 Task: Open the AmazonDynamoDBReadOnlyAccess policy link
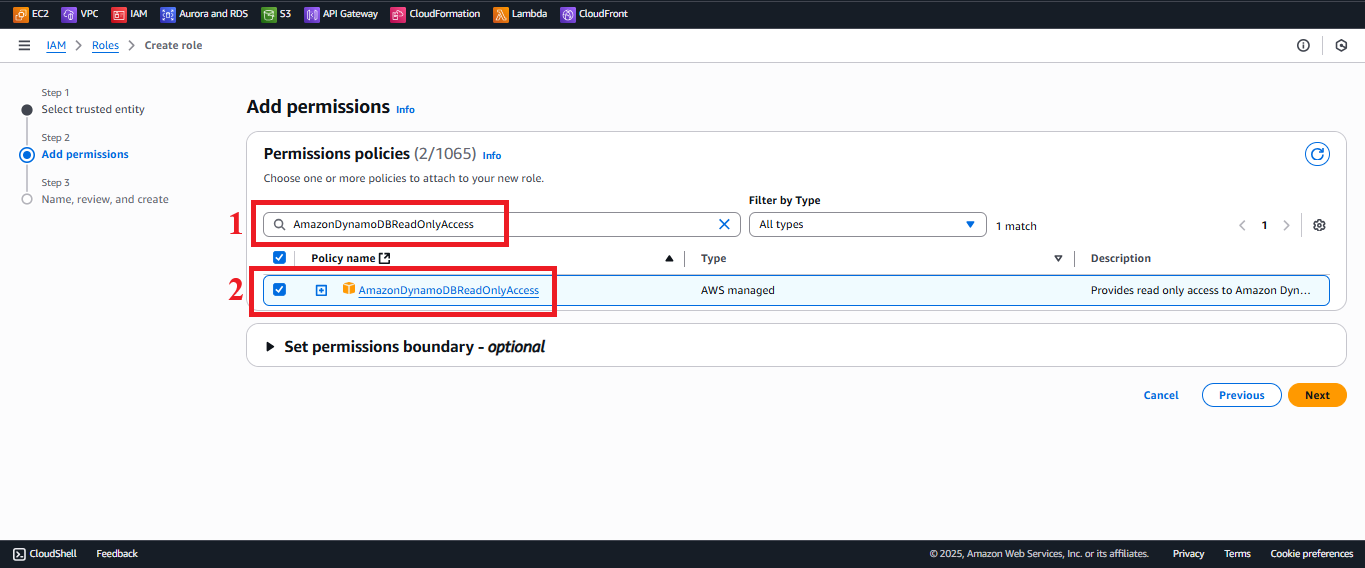pyautogui.click(x=449, y=290)
